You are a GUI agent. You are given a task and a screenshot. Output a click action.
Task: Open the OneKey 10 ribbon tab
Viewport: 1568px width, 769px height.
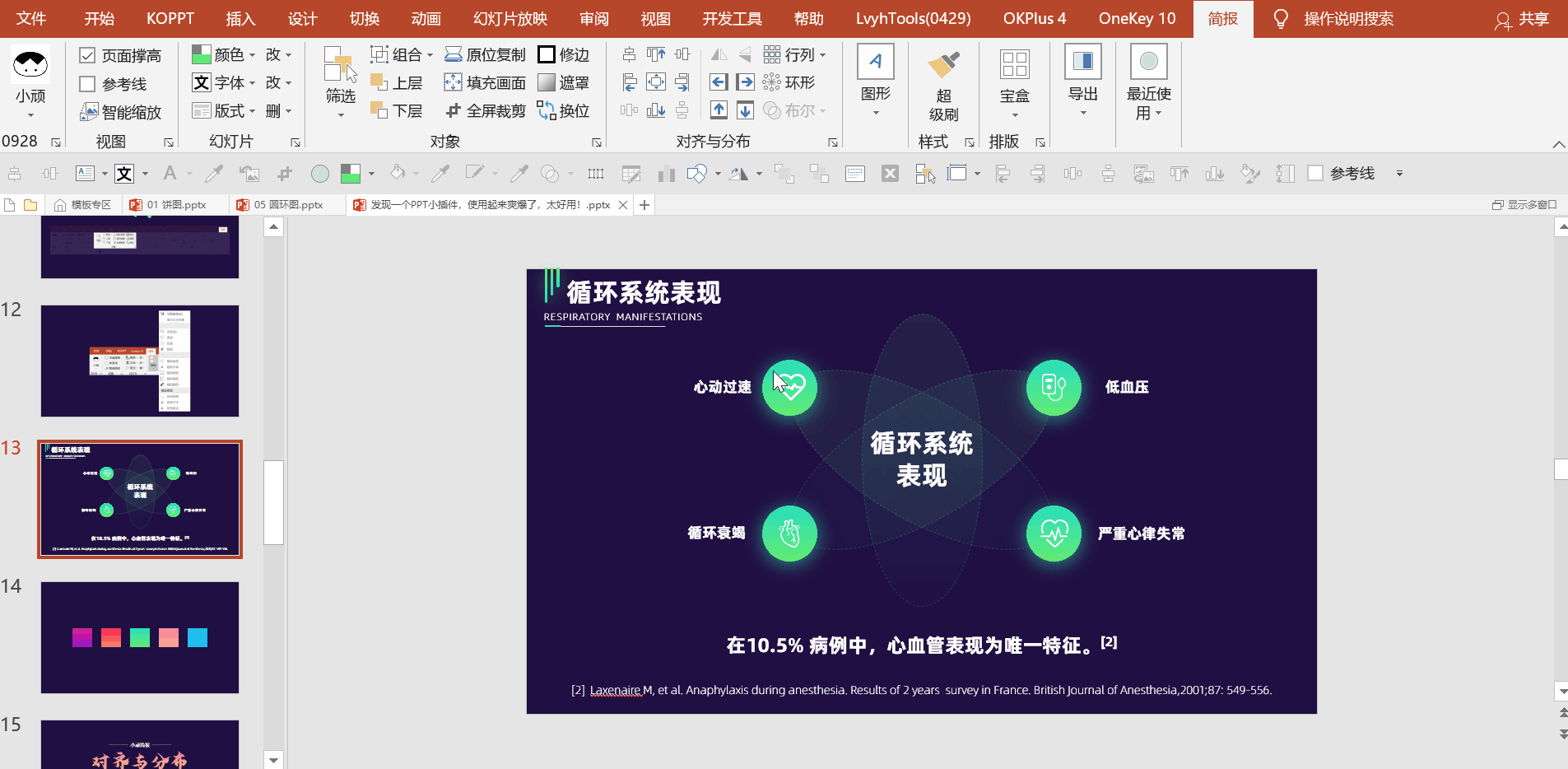click(1137, 19)
